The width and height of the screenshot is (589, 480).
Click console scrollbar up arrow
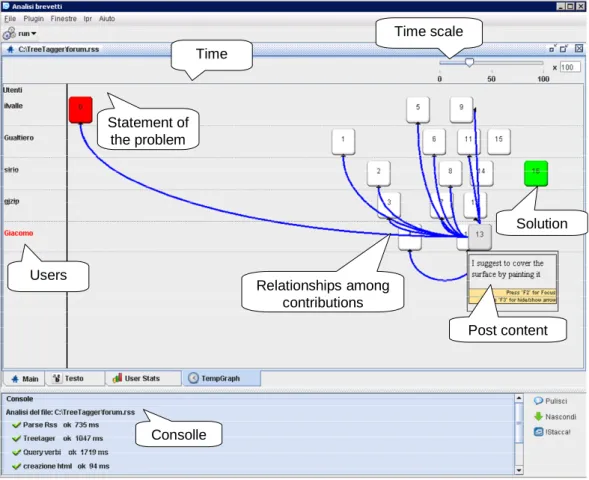[x=519, y=398]
